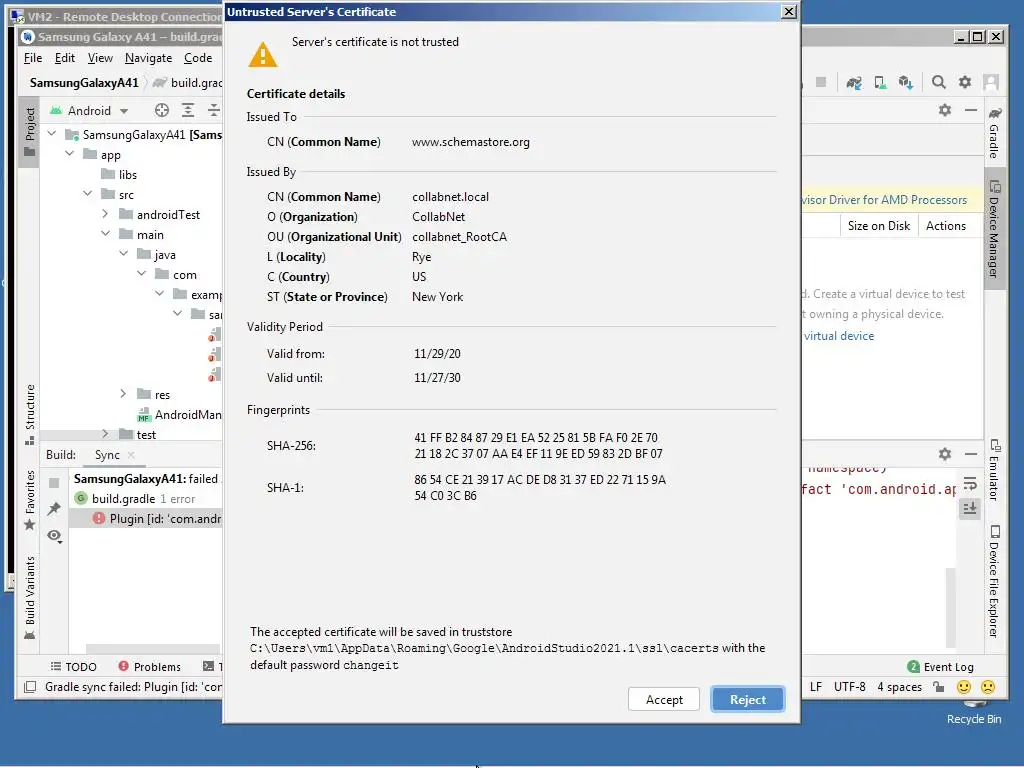The height and width of the screenshot is (768, 1024).
Task: Click the locate/select opened file target icon
Action: tap(162, 110)
